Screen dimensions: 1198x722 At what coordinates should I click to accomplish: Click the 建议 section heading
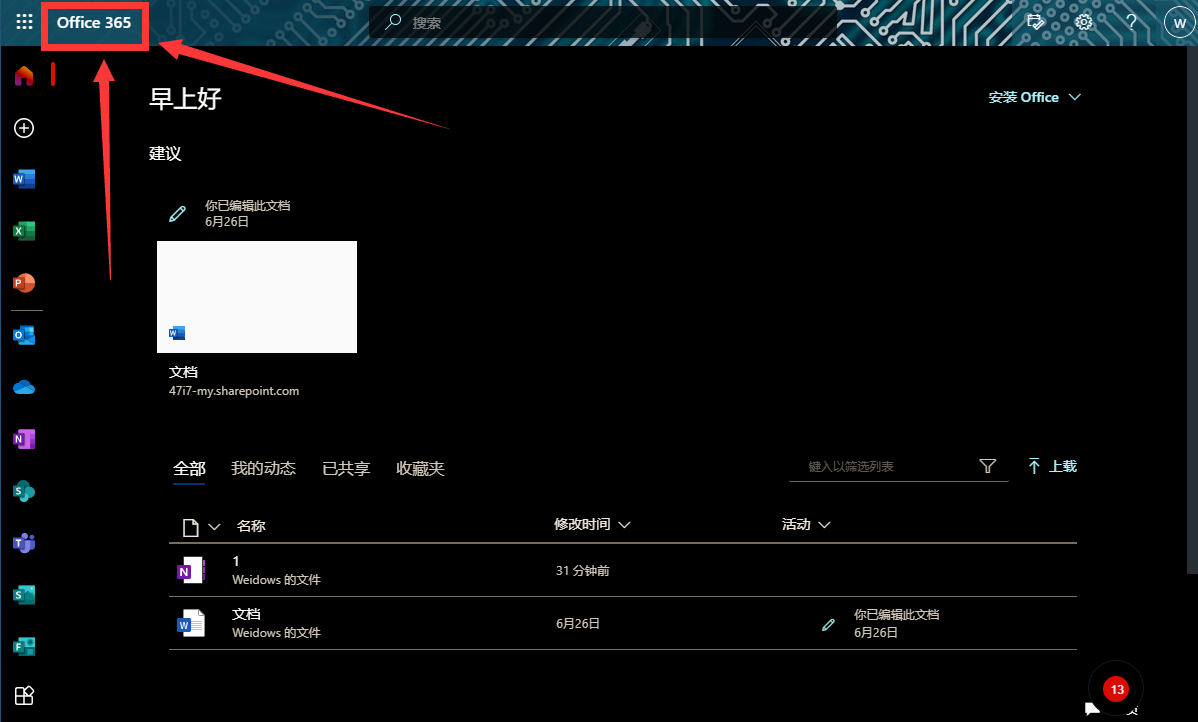pyautogui.click(x=165, y=154)
